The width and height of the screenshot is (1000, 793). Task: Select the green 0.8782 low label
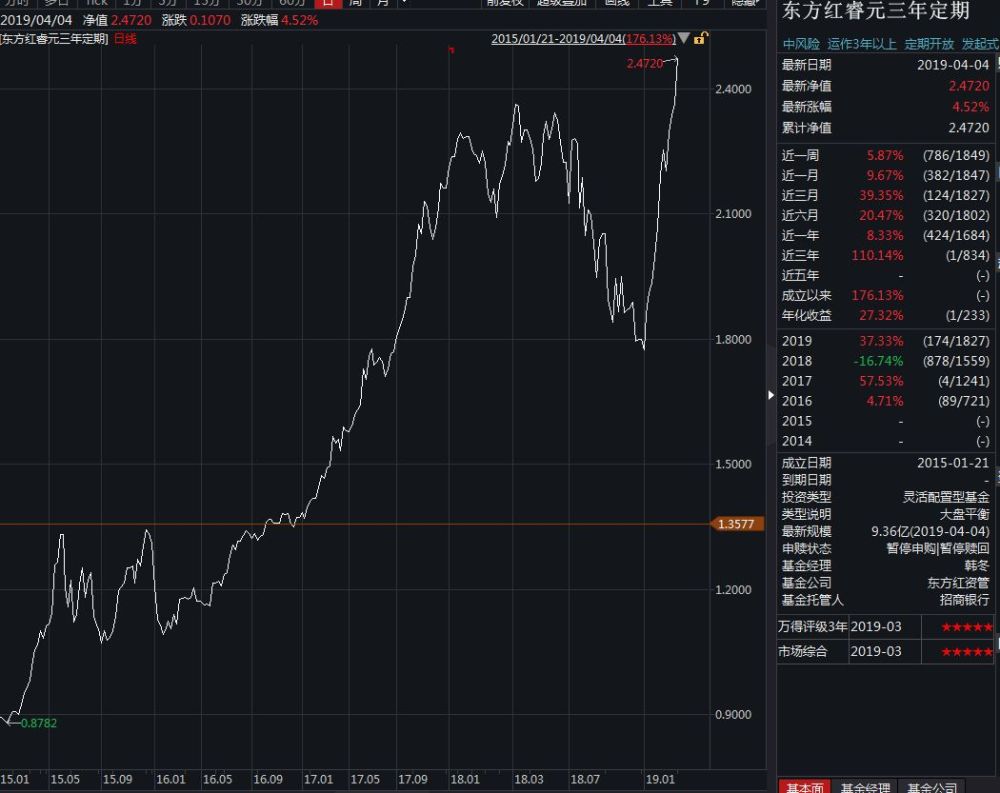39,723
